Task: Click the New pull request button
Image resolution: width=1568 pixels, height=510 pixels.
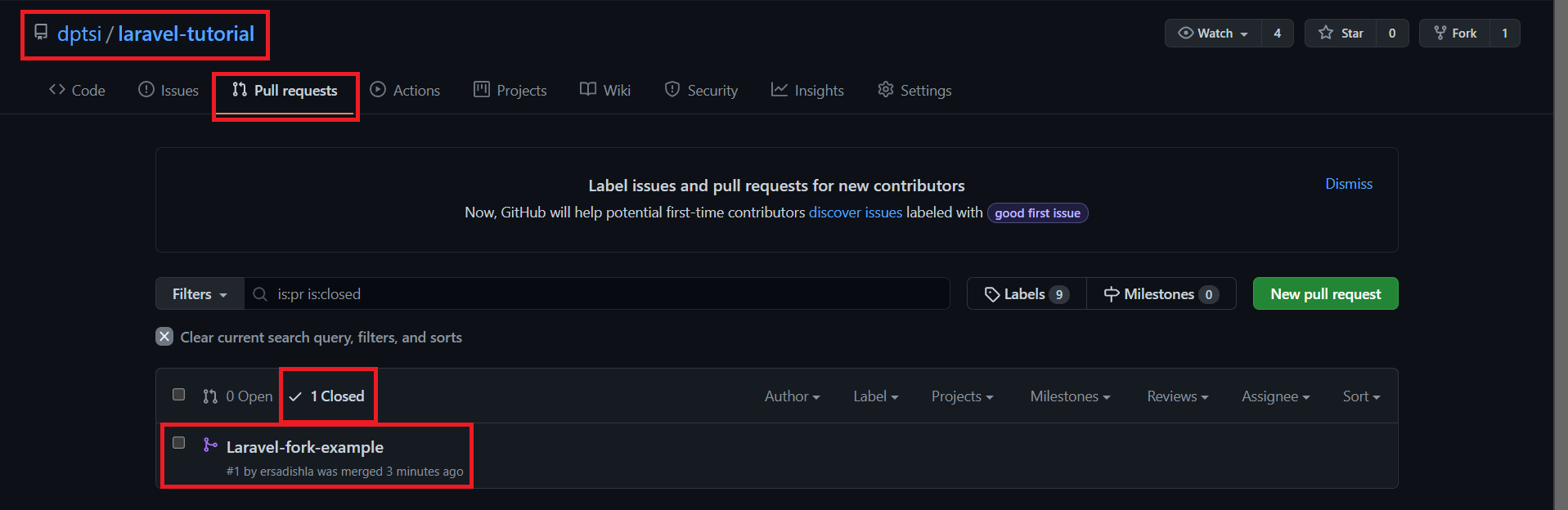Action: (x=1325, y=294)
